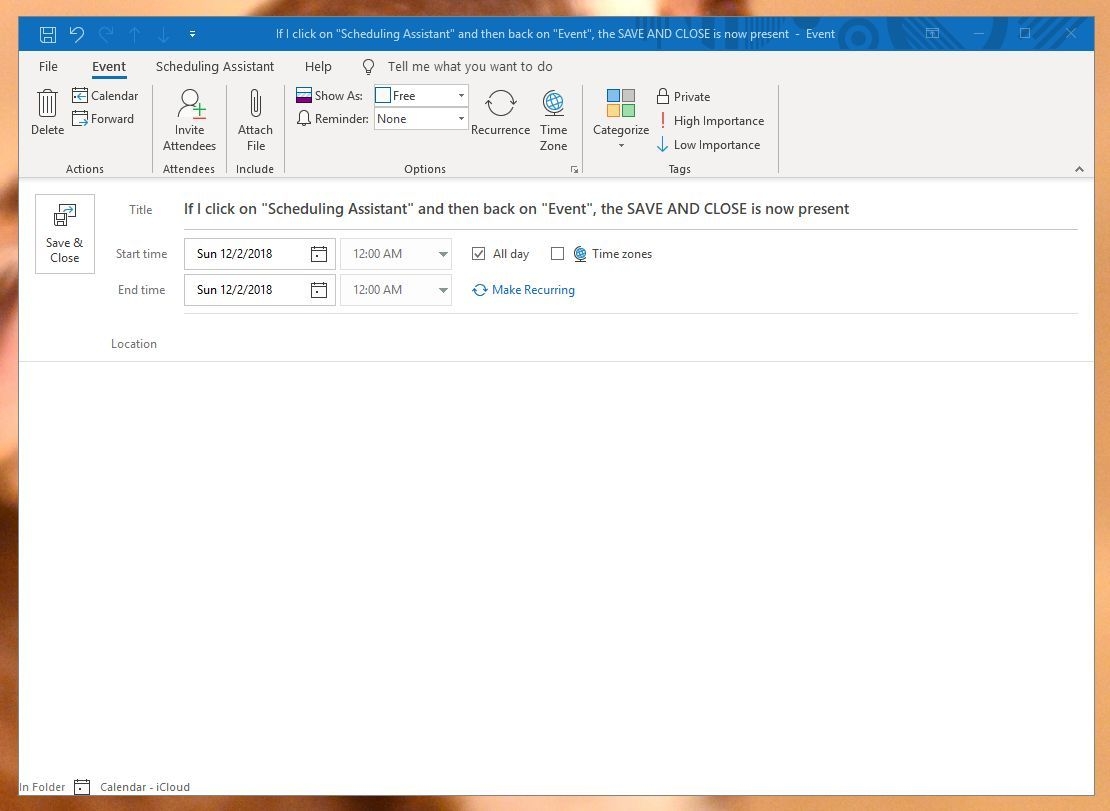Click the event body area

556,570
